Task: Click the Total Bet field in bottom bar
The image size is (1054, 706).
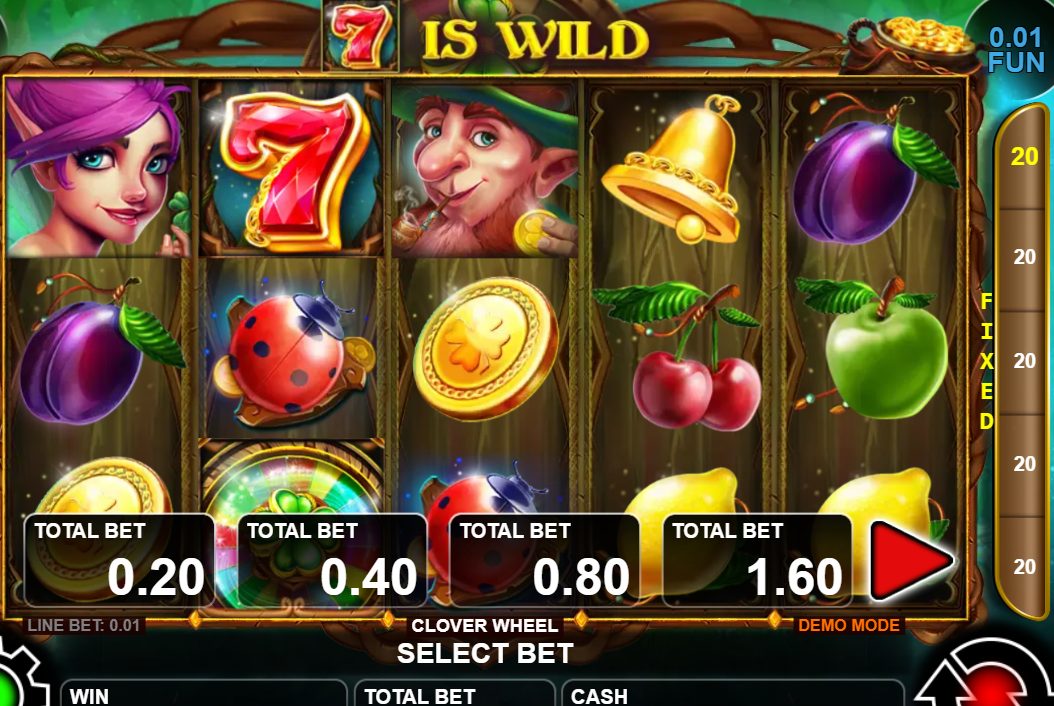Action: pyautogui.click(x=454, y=693)
